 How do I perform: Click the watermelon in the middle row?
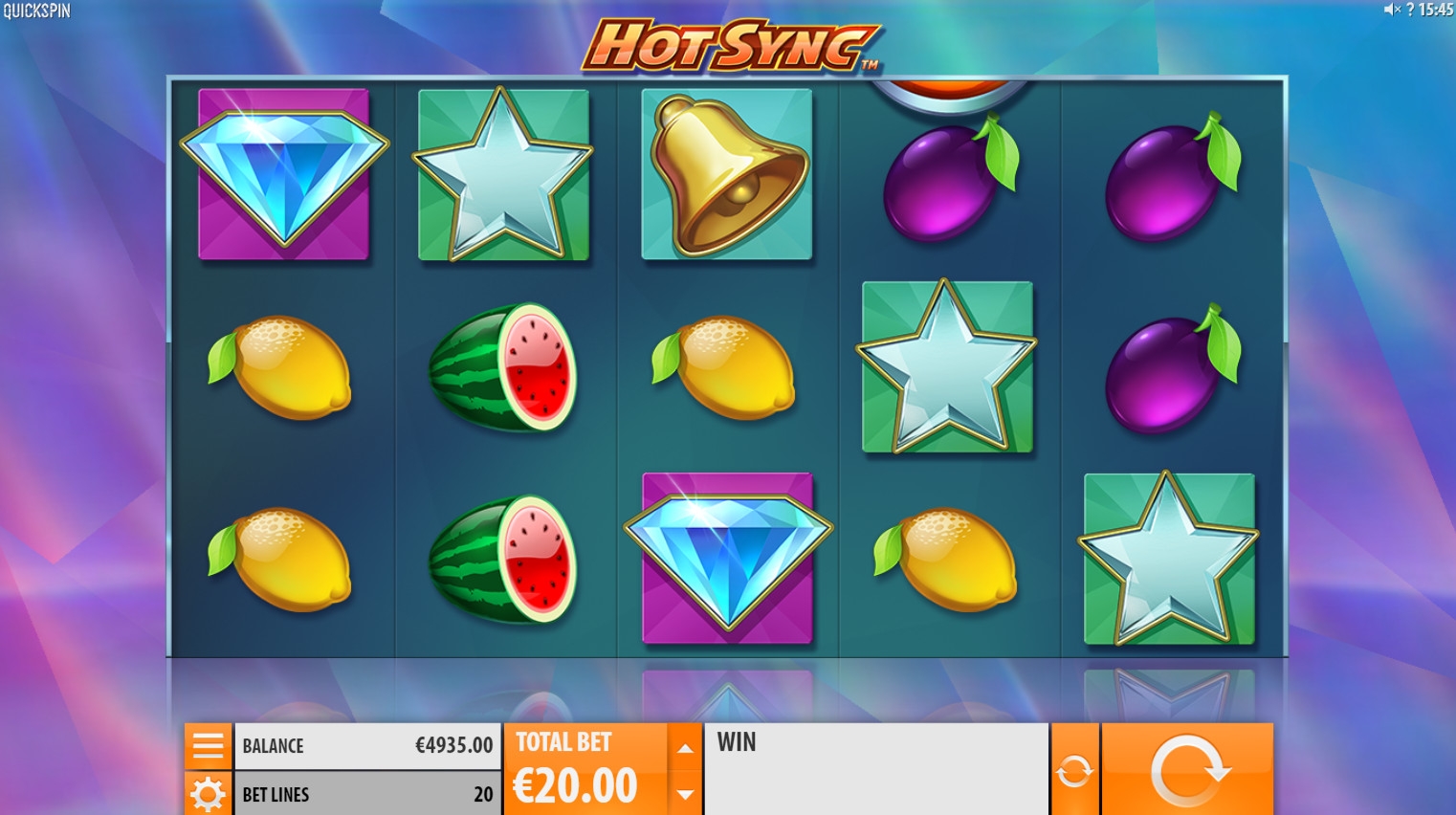coord(503,367)
